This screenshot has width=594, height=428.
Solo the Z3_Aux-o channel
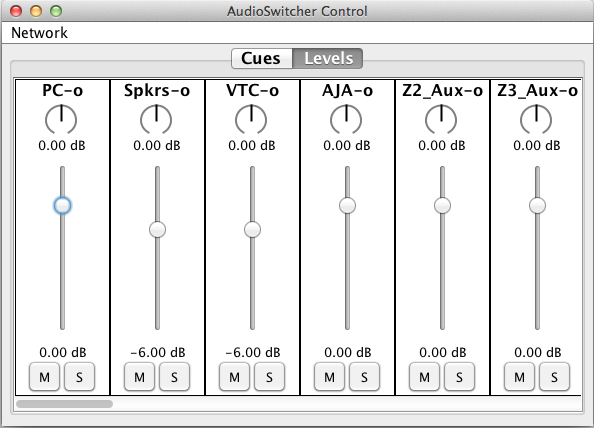tap(555, 377)
